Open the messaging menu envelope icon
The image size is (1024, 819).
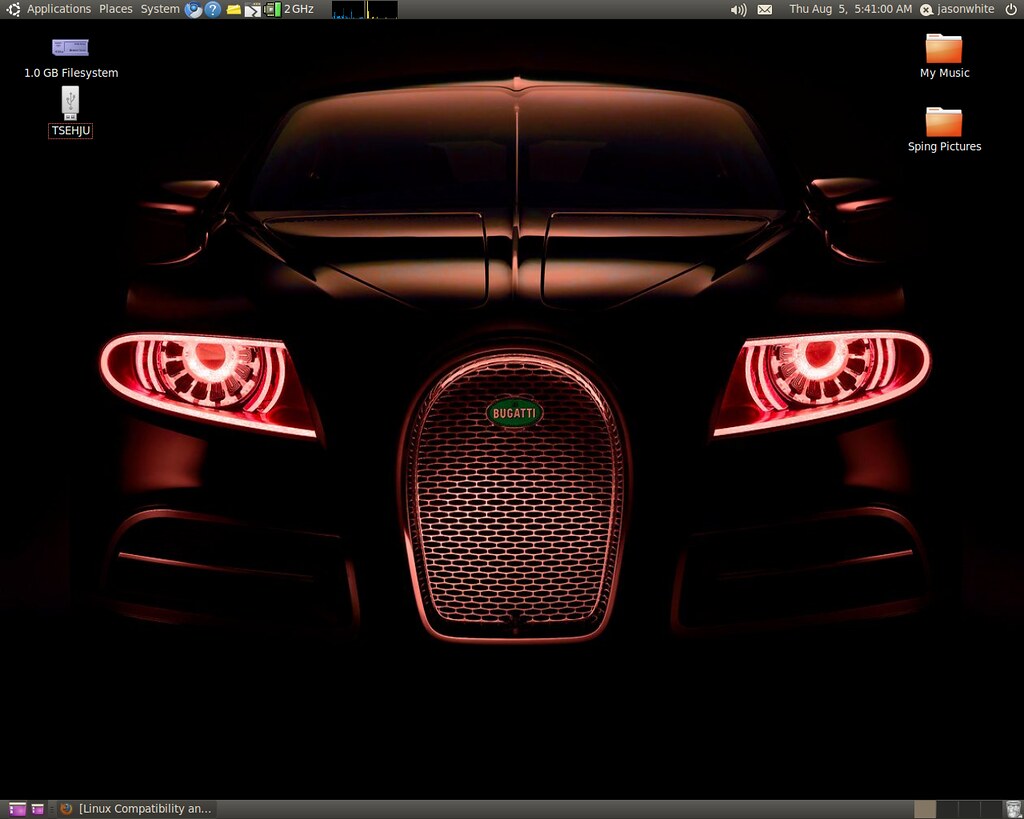coord(765,9)
